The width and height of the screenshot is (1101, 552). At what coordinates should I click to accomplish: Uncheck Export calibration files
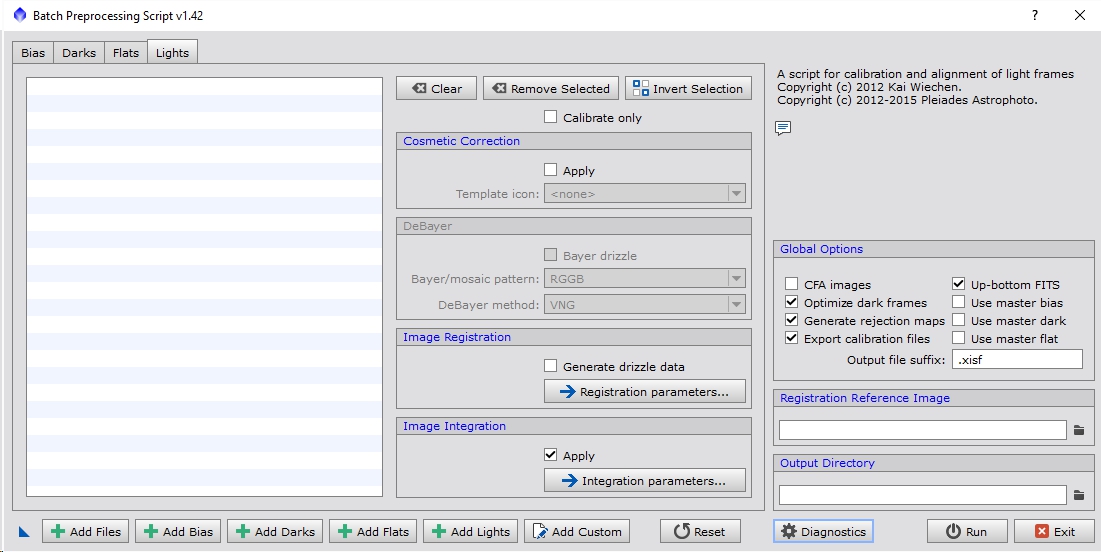tap(791, 338)
